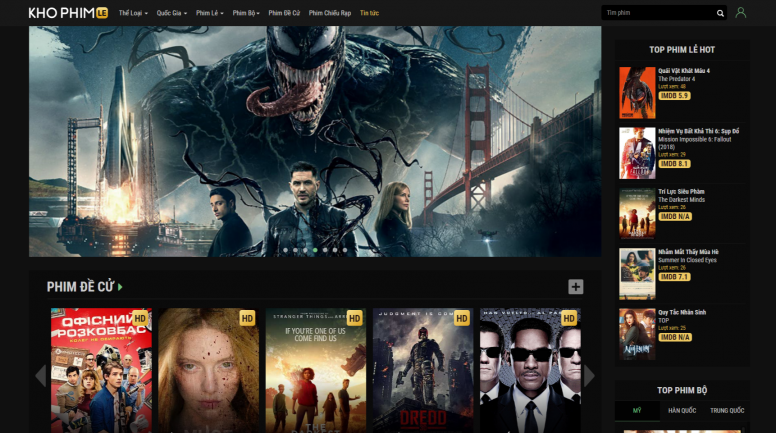This screenshot has width=776, height=433.
Task: Click the right carousel arrow in Phim Đề Cử
Action: coord(590,376)
